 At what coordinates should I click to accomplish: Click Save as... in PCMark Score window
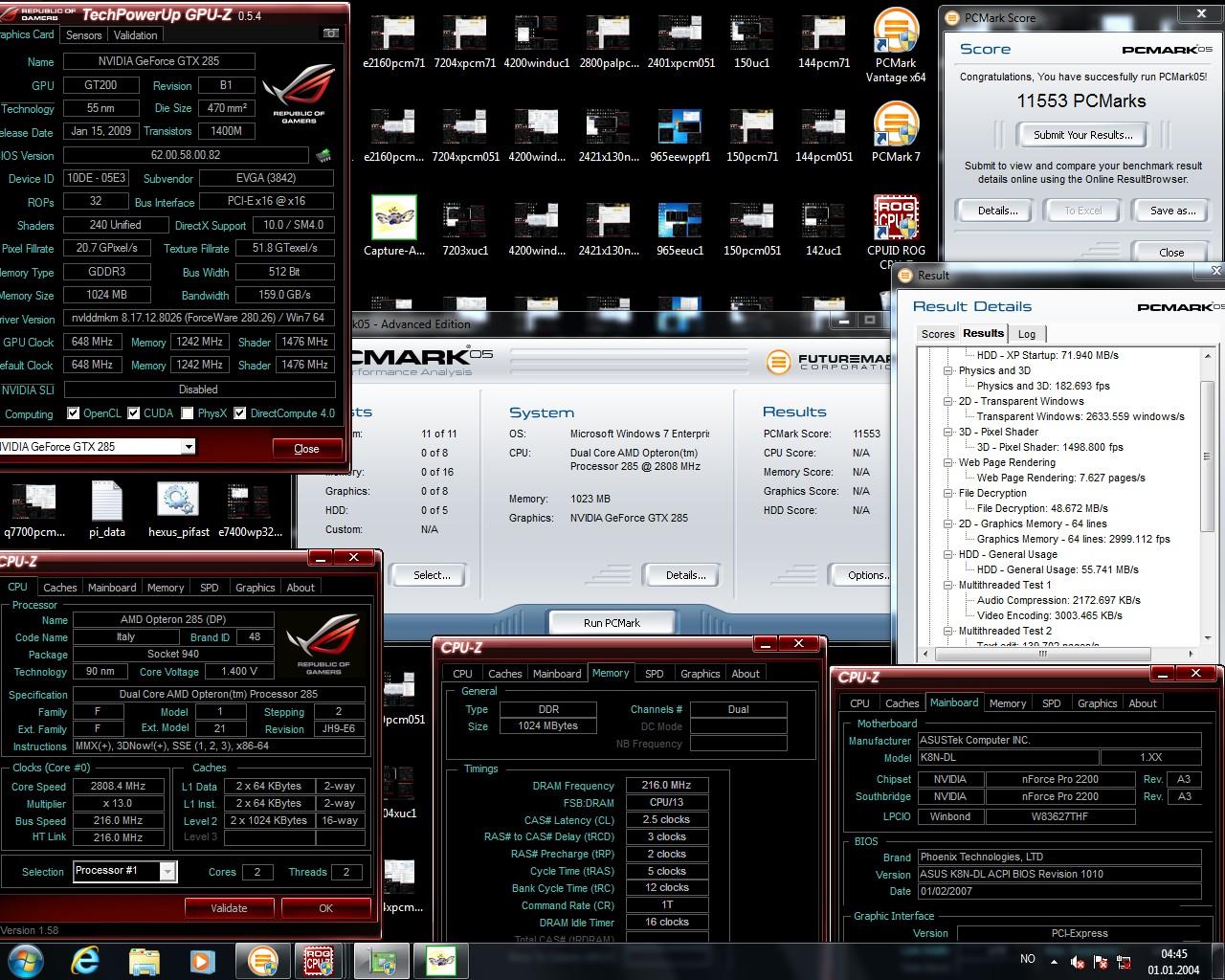pos(1173,211)
